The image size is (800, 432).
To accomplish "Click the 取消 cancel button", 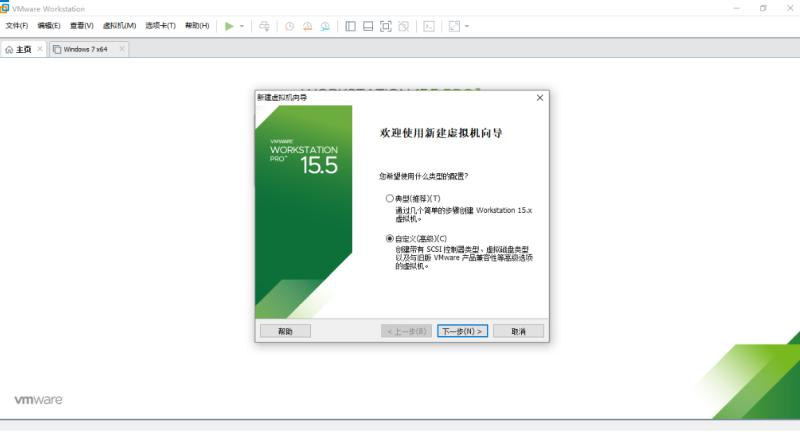I will (518, 331).
